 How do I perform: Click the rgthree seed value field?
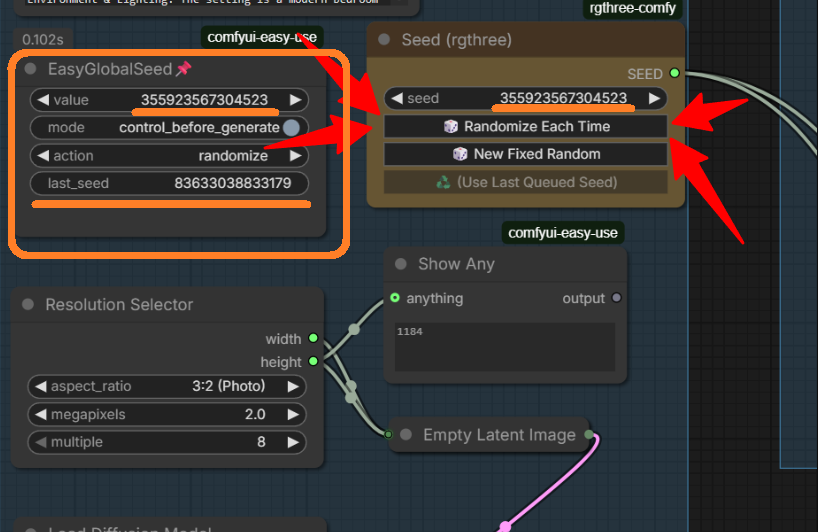click(526, 98)
